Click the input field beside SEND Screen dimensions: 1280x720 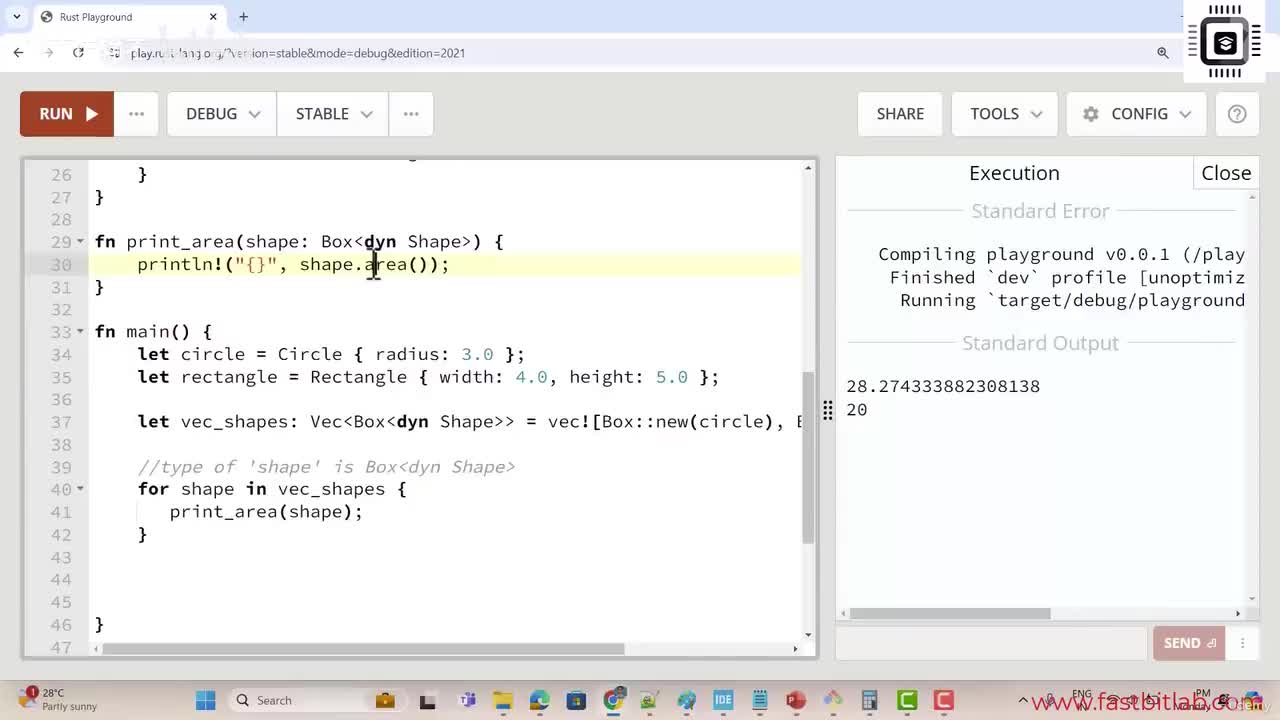pos(991,643)
